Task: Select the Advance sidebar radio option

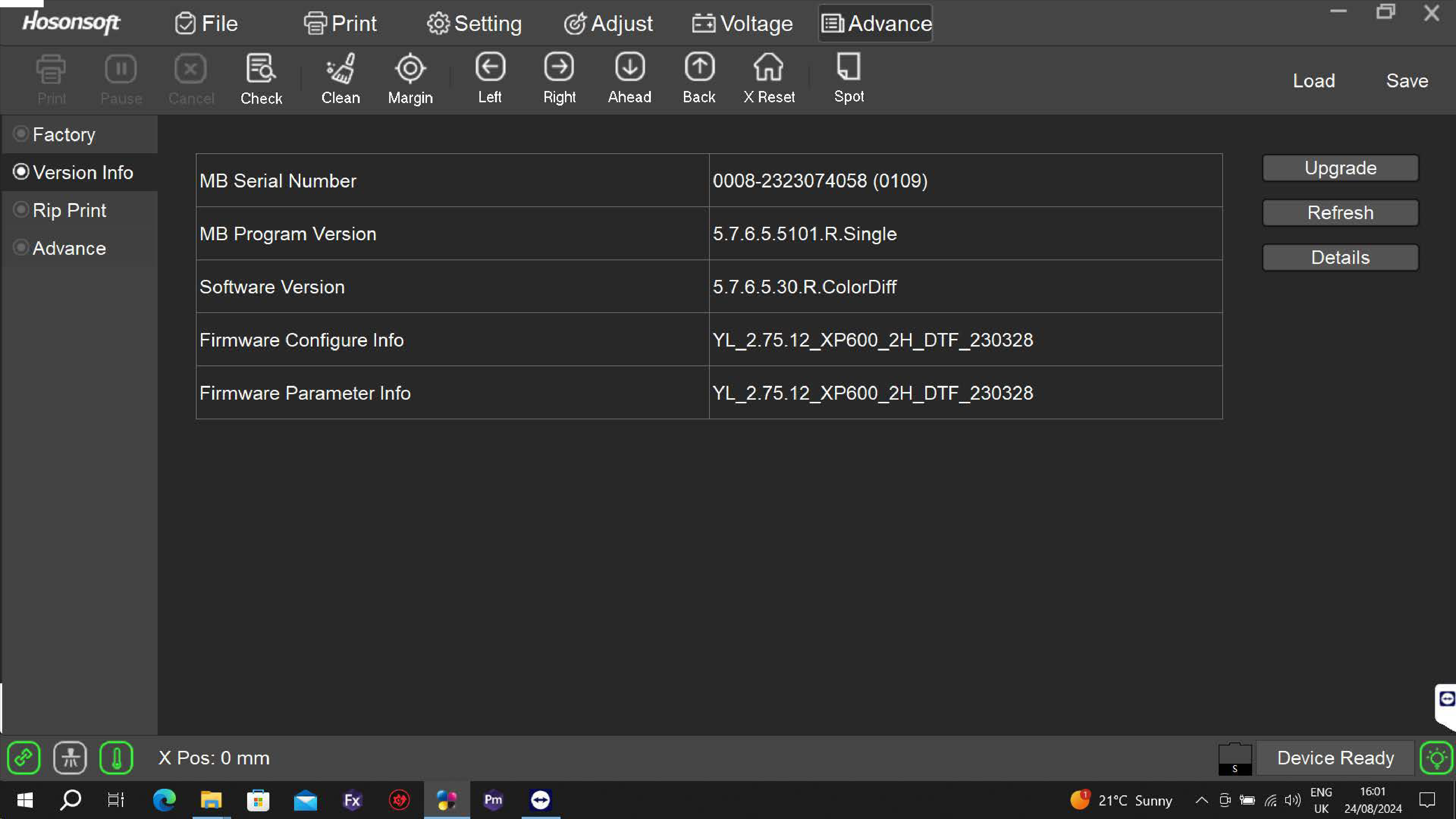Action: [21, 248]
